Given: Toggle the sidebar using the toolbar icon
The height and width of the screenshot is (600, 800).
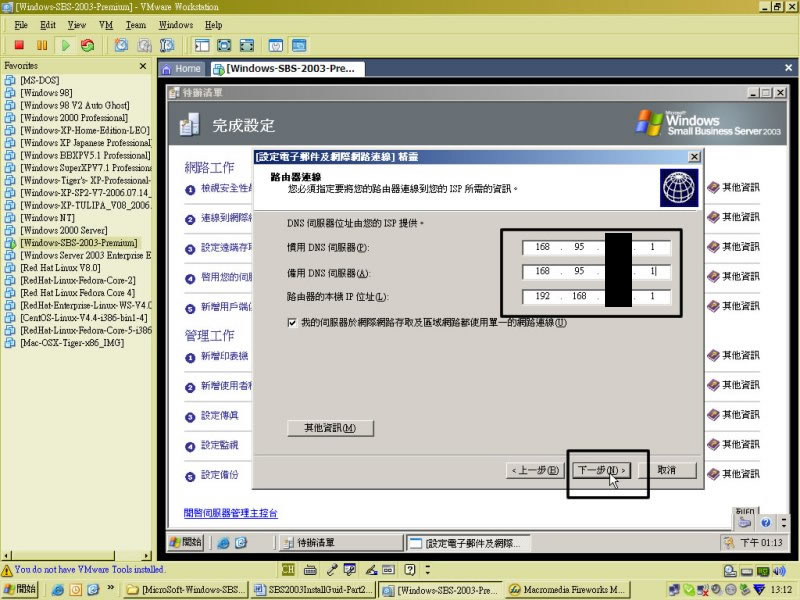Looking at the screenshot, I should tap(202, 45).
